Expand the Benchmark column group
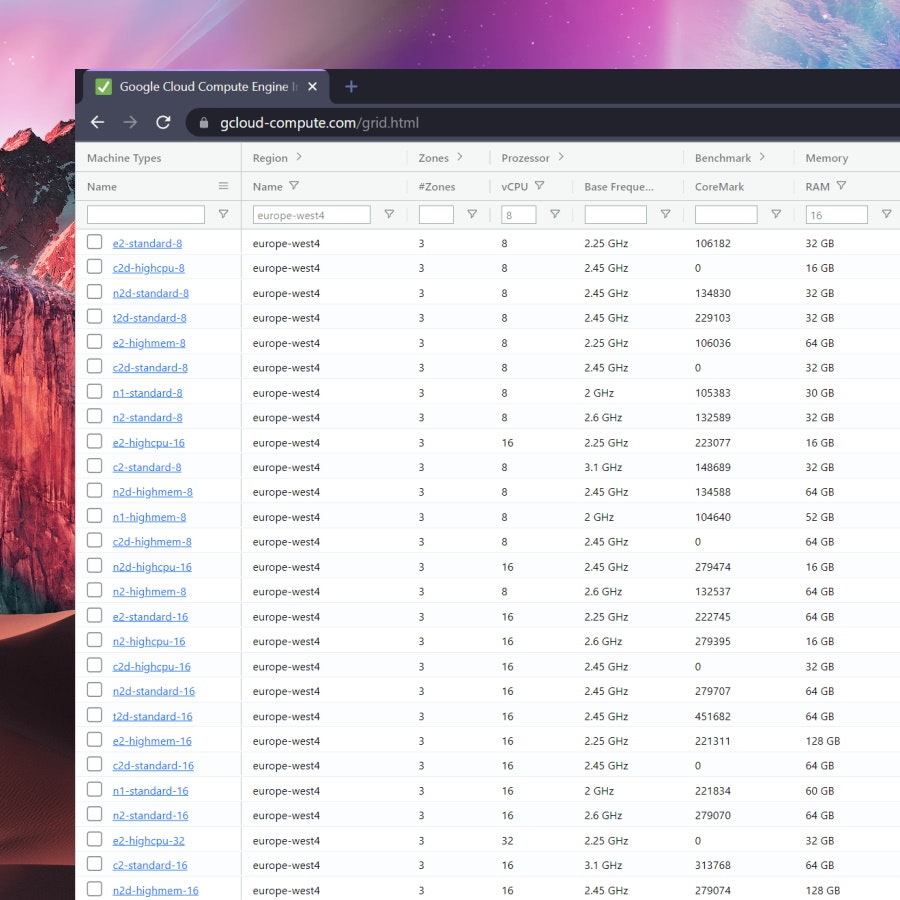Screen dimensions: 900x900 tap(762, 157)
